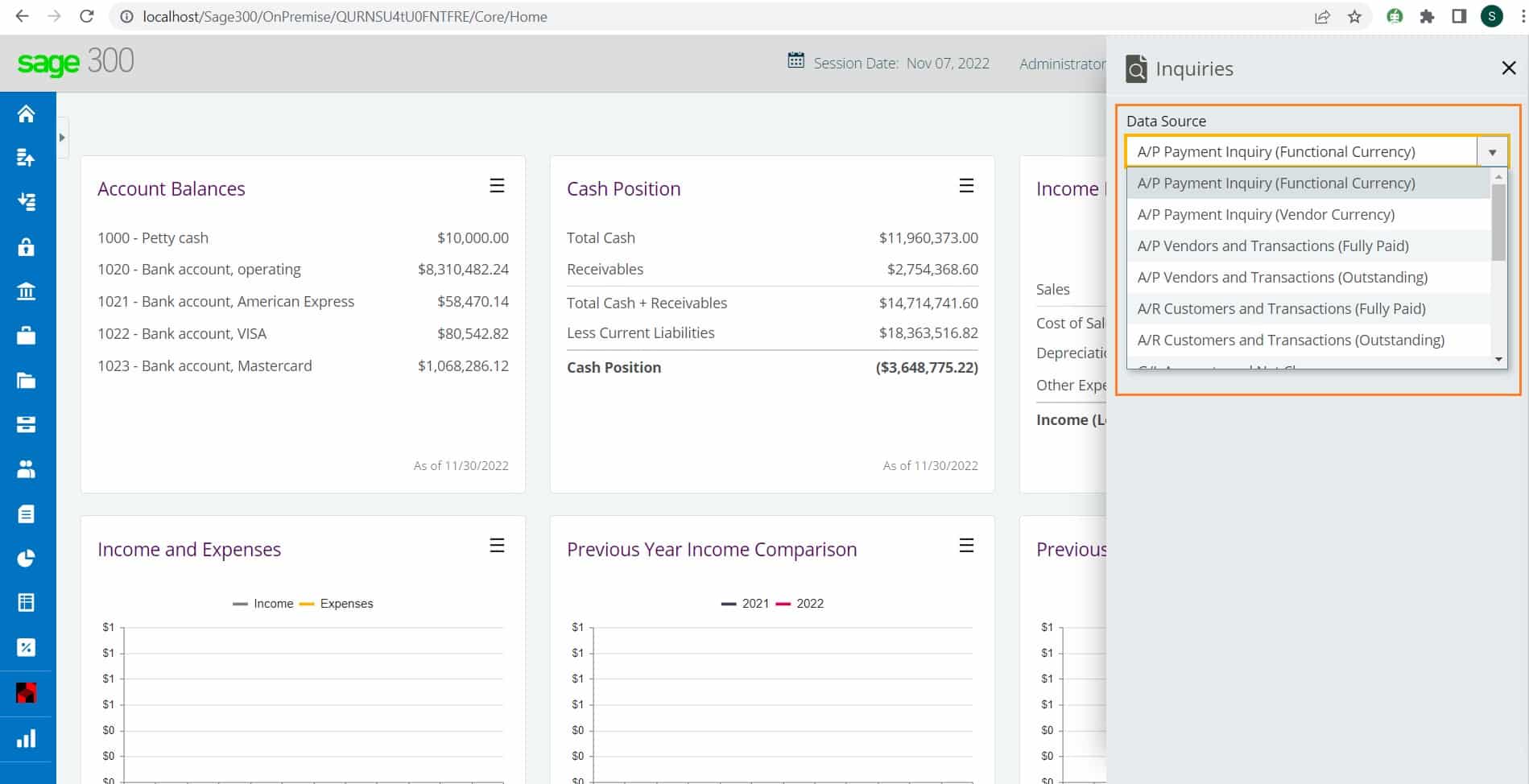Open the percent sign sidebar icon

point(26,647)
